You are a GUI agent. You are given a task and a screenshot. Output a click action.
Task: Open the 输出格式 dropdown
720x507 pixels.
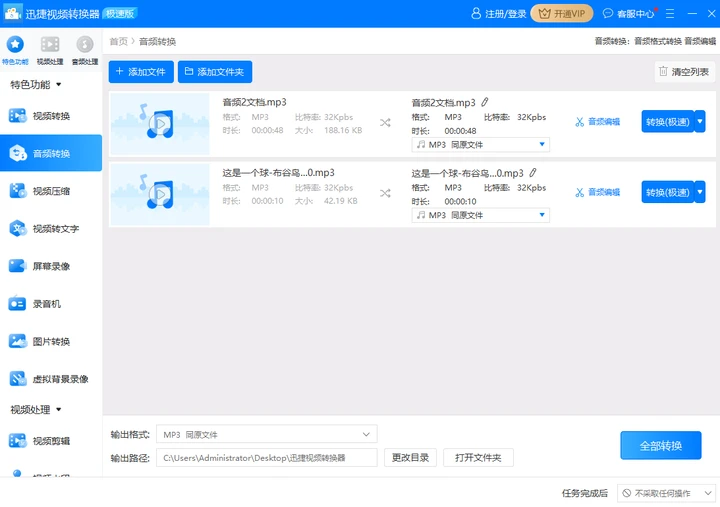point(267,434)
